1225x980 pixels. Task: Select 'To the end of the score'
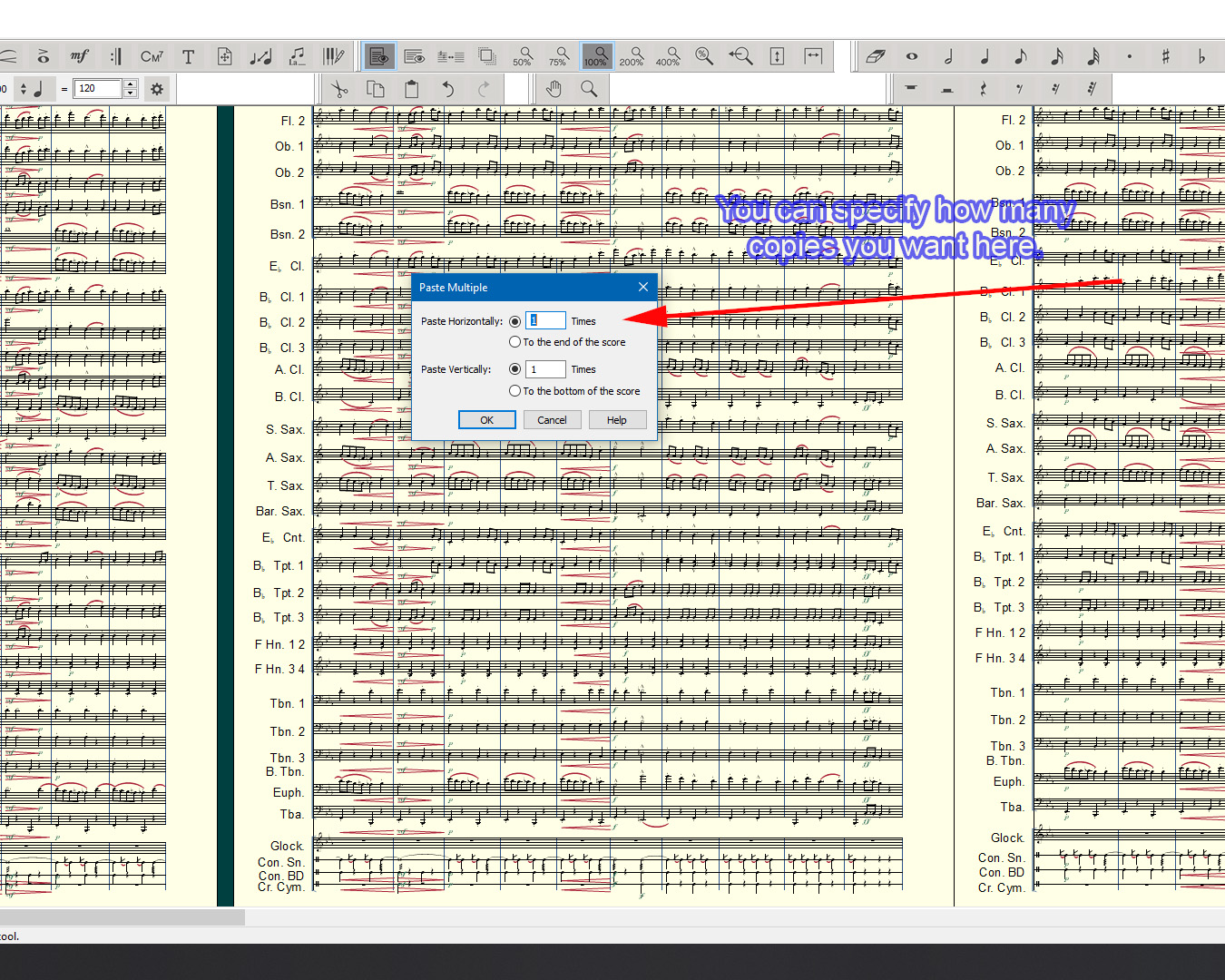point(515,342)
